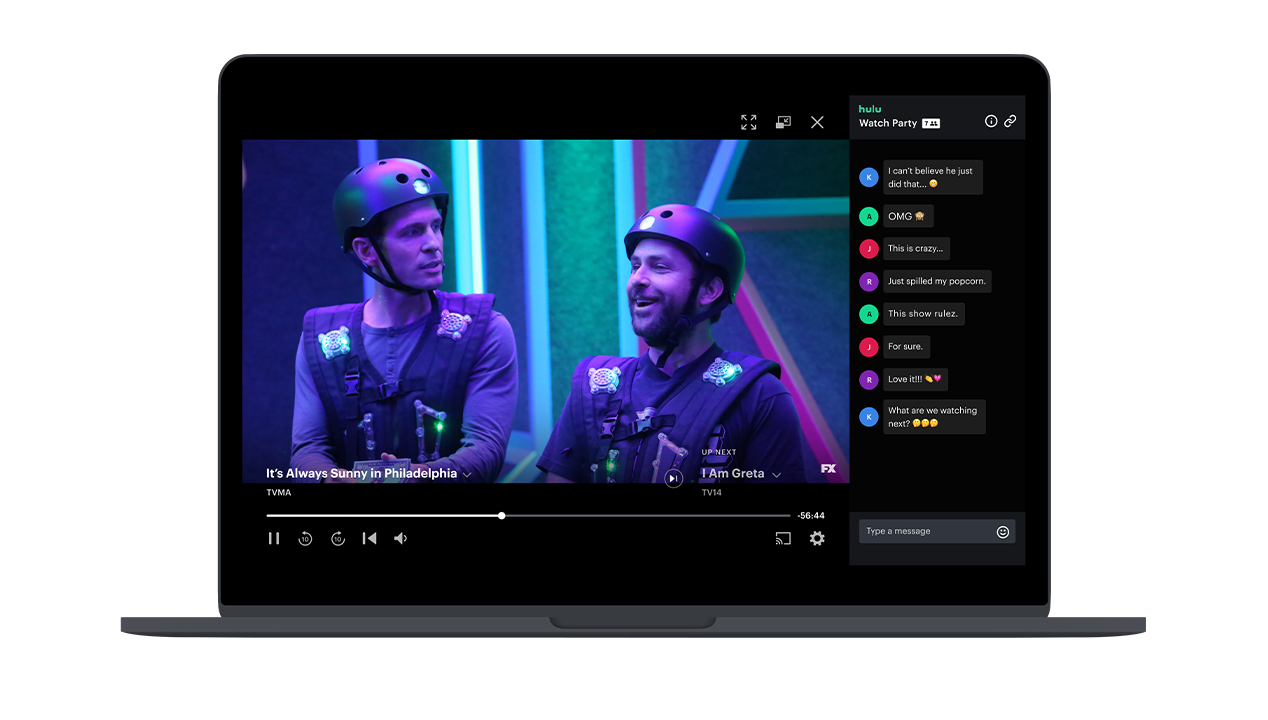Open emoji picker in message box

(1003, 532)
